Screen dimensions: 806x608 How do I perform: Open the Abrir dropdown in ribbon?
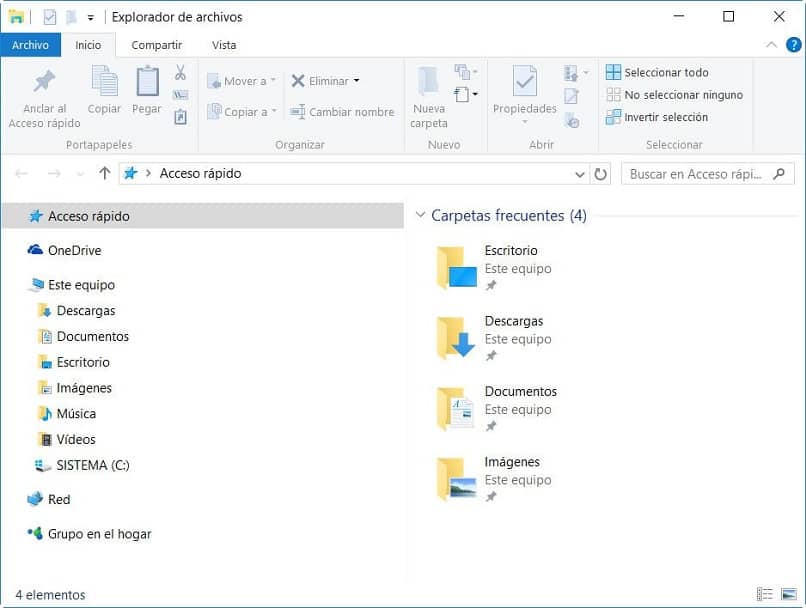tap(576, 73)
